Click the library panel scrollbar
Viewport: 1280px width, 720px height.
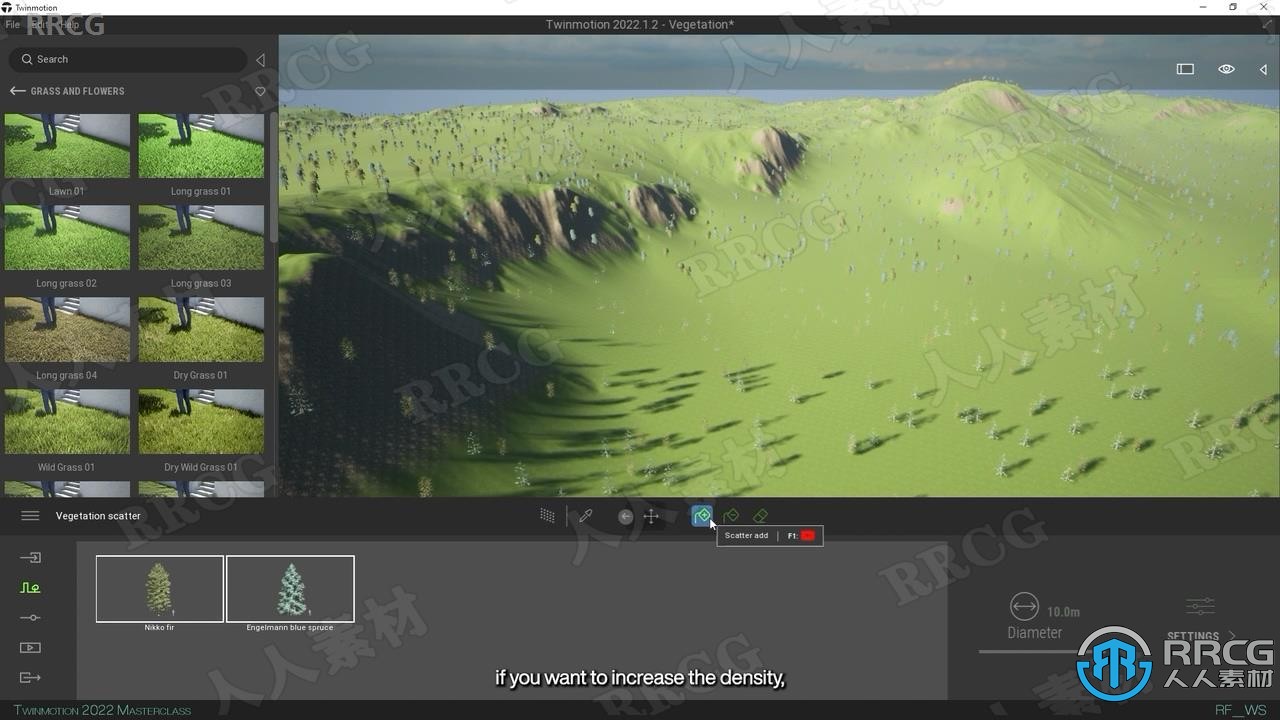pyautogui.click(x=273, y=177)
